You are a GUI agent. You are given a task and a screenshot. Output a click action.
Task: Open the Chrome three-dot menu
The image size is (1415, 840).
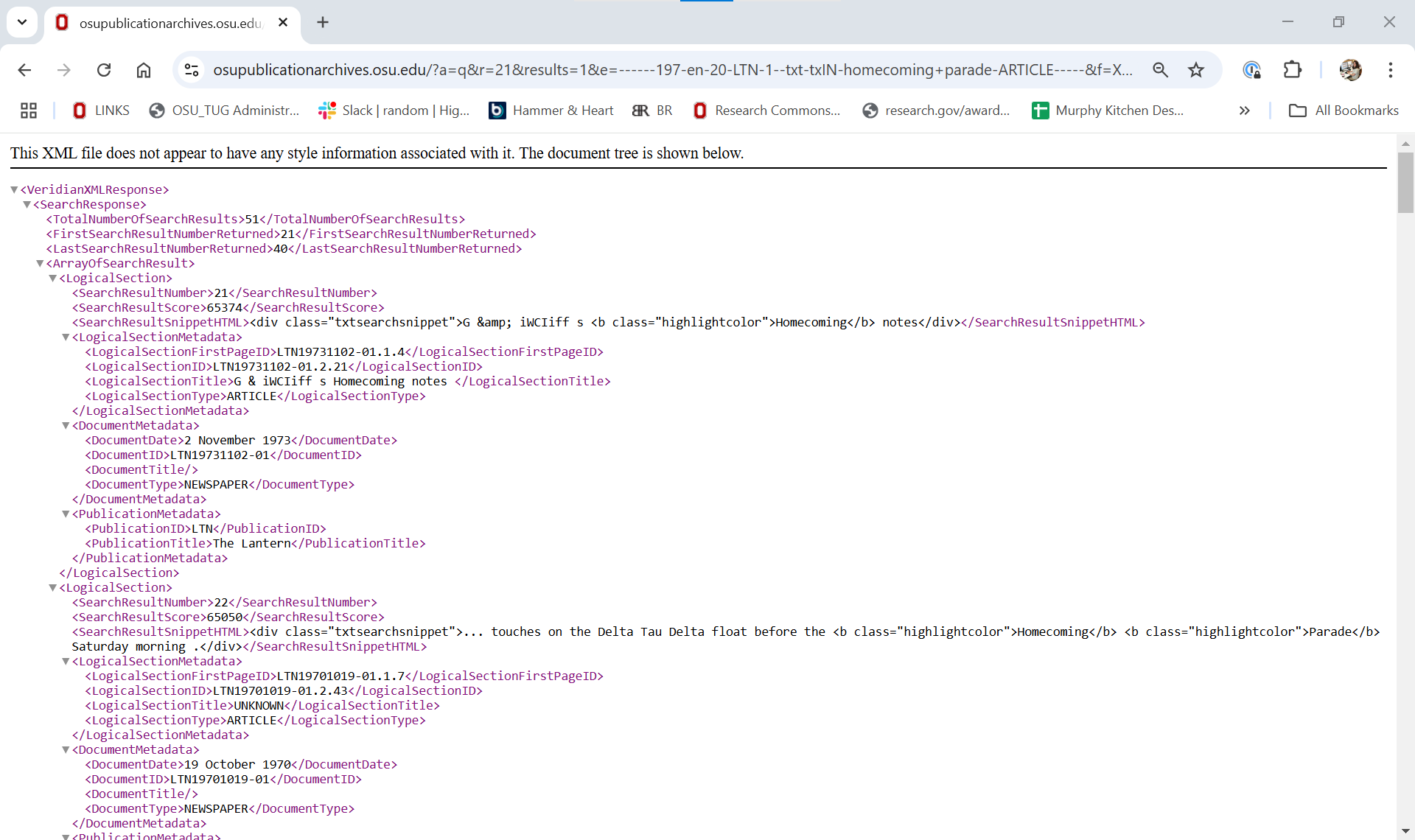click(1391, 70)
